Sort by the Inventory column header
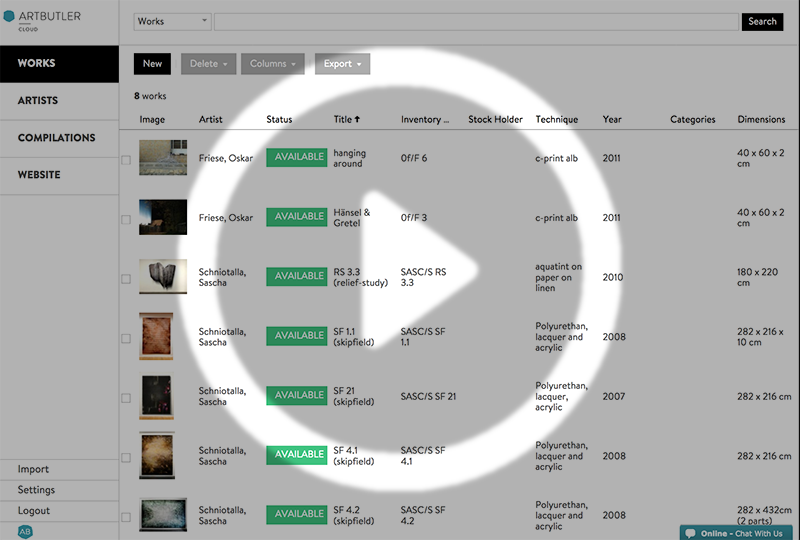The width and height of the screenshot is (800, 540). tap(424, 119)
